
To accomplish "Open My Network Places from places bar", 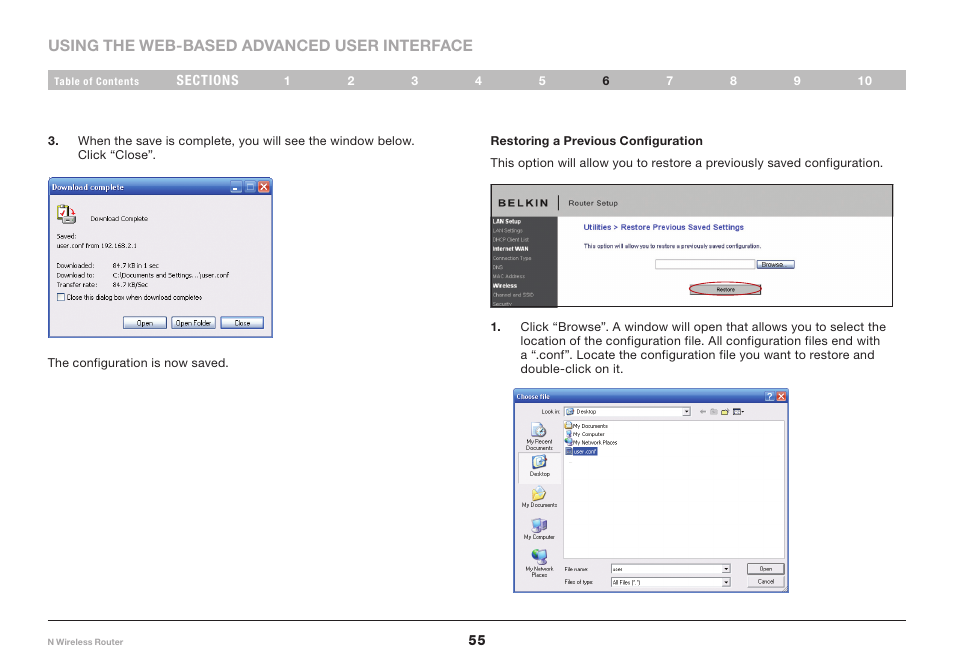I will click(539, 563).
